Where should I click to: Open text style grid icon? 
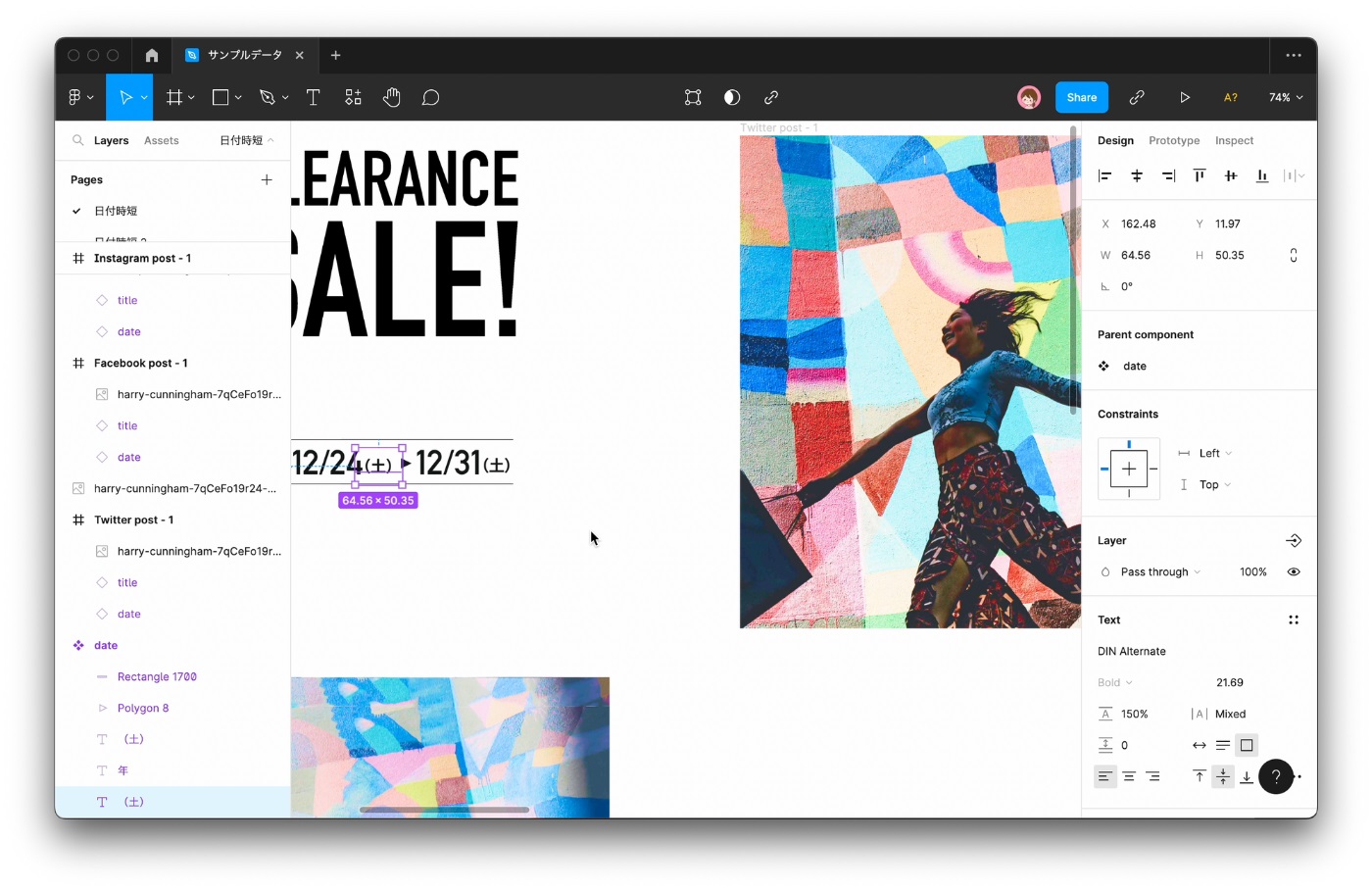click(1294, 619)
